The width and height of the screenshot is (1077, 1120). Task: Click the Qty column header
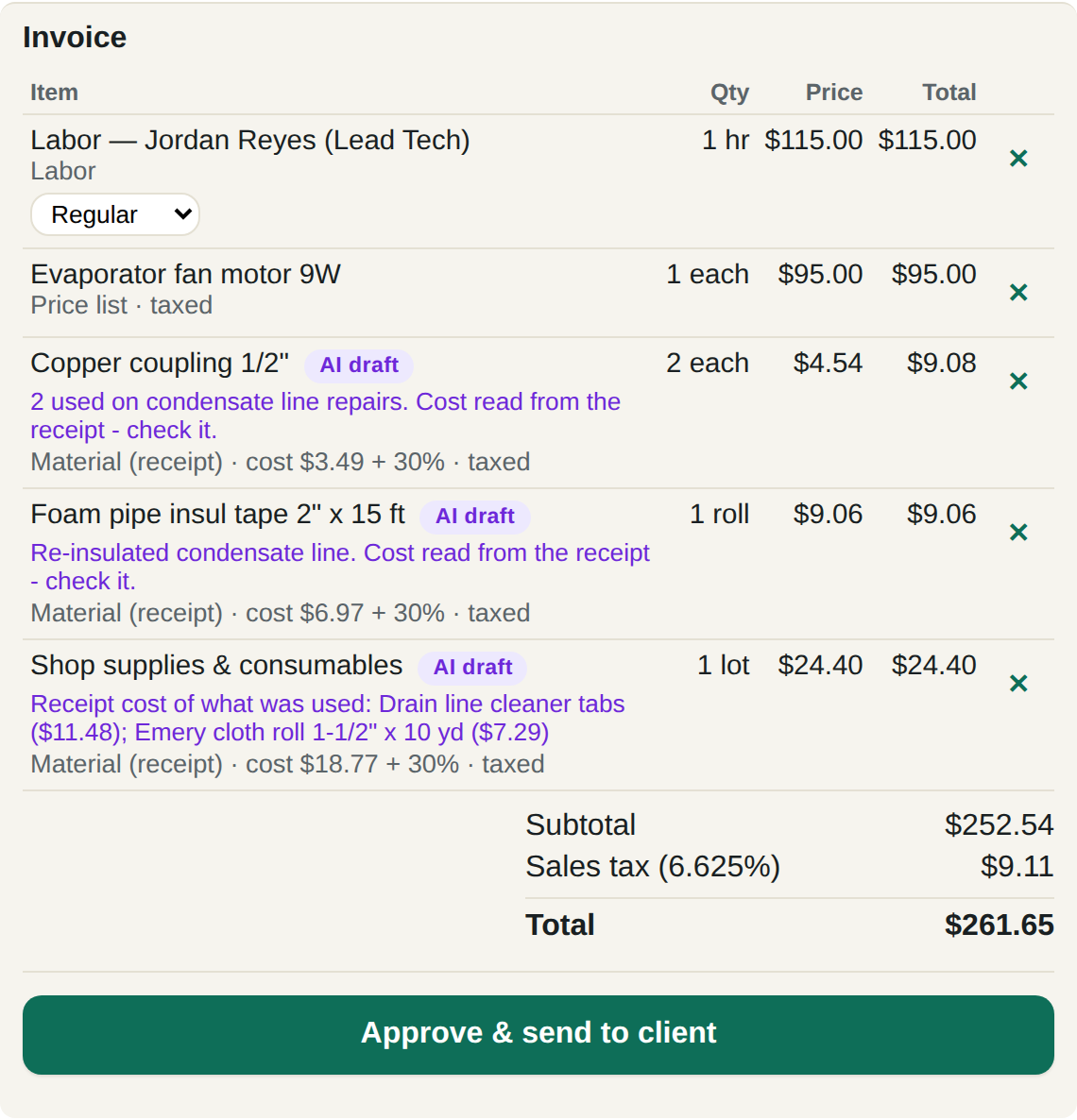[x=729, y=93]
